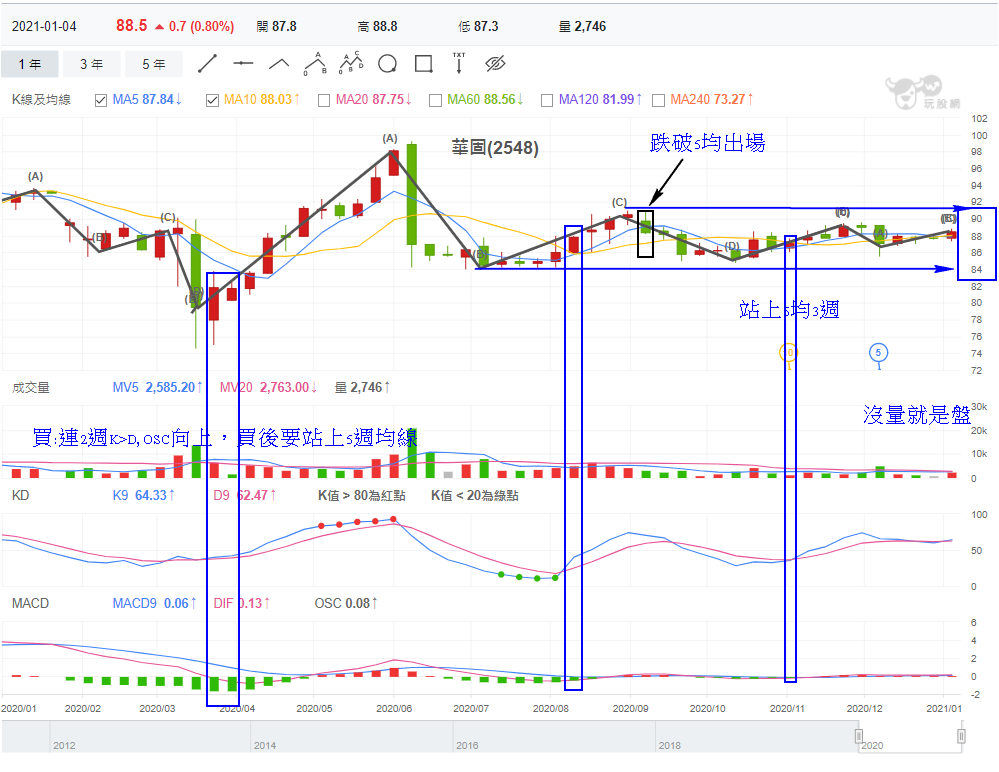Click the MACD9 0.06 value

click(x=154, y=603)
